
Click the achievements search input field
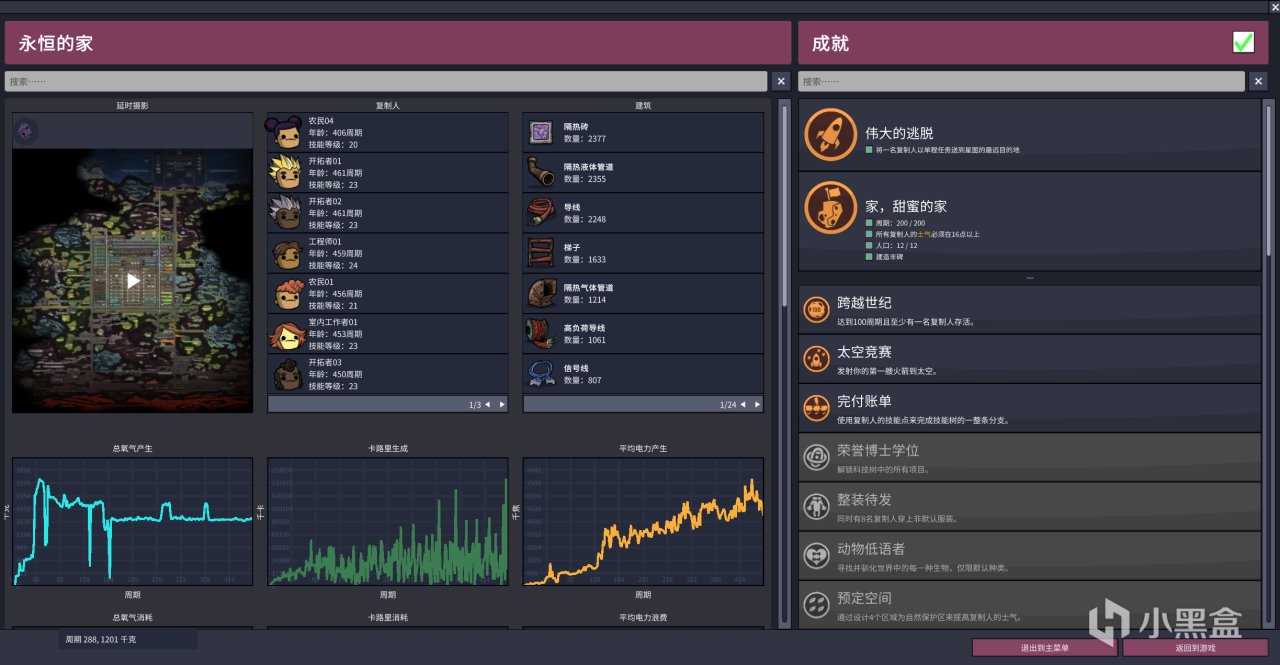pyautogui.click(x=1021, y=81)
